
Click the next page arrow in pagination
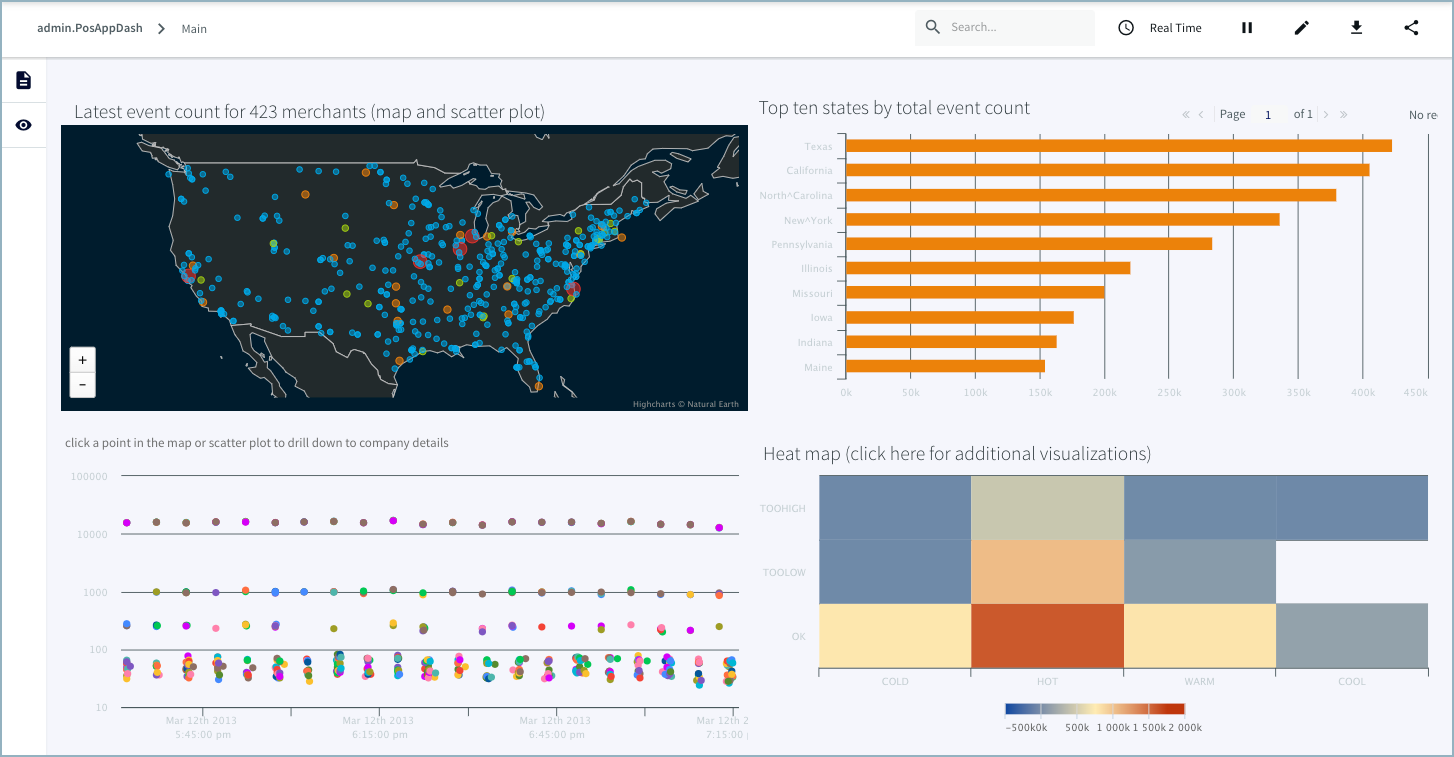(x=1326, y=114)
